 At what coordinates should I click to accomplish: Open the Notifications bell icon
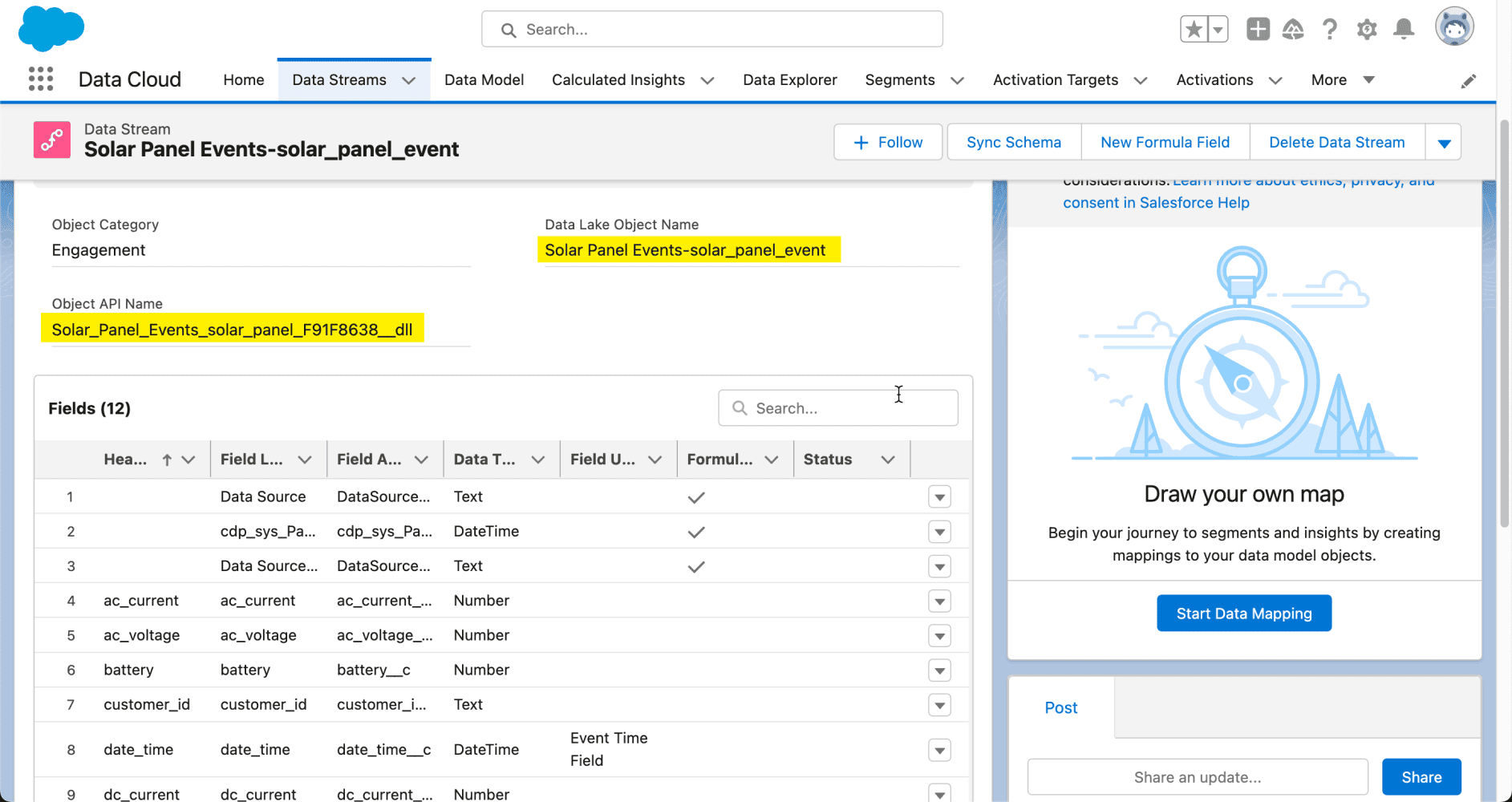1404,30
